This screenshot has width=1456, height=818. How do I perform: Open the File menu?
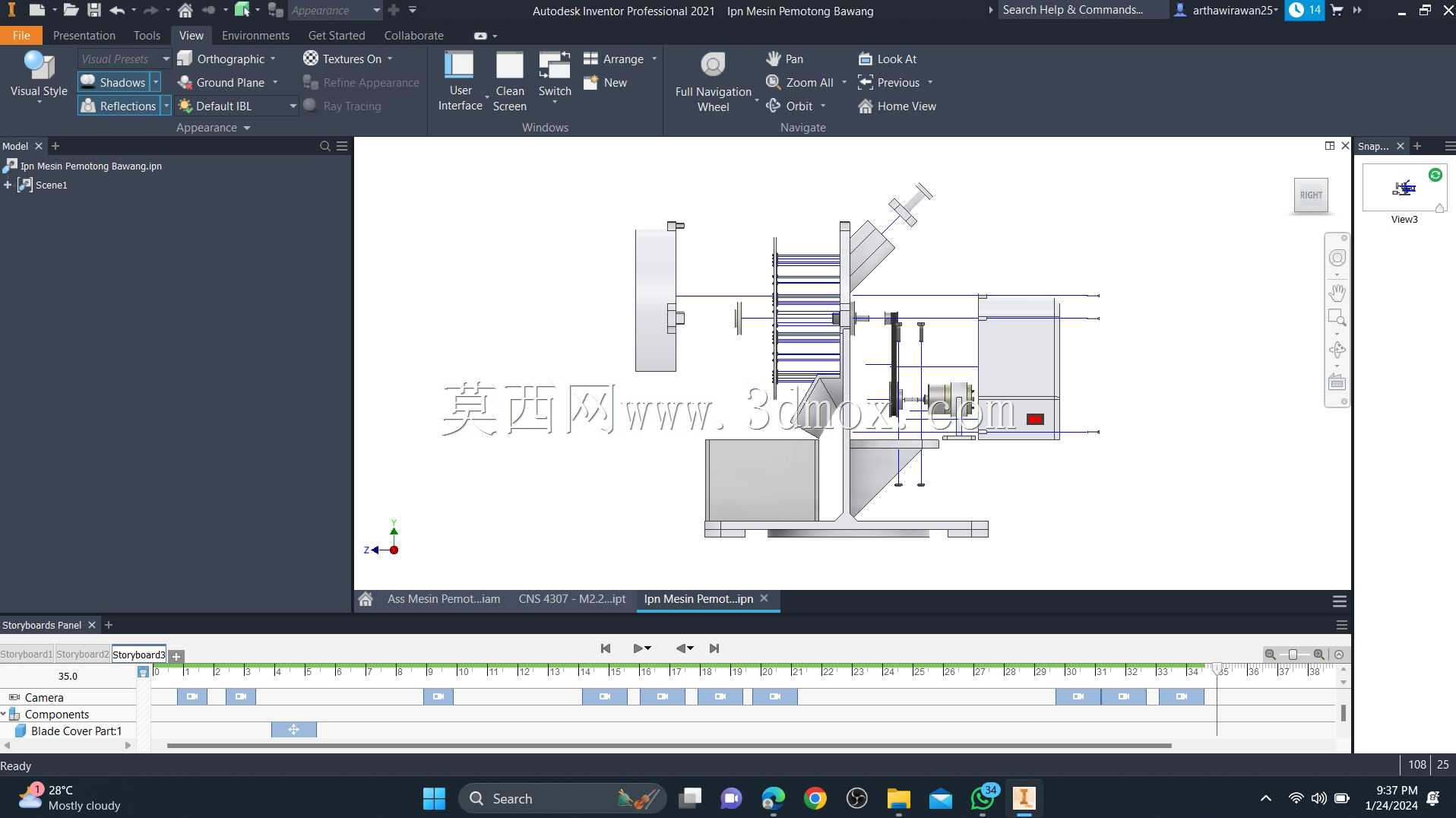tap(21, 35)
